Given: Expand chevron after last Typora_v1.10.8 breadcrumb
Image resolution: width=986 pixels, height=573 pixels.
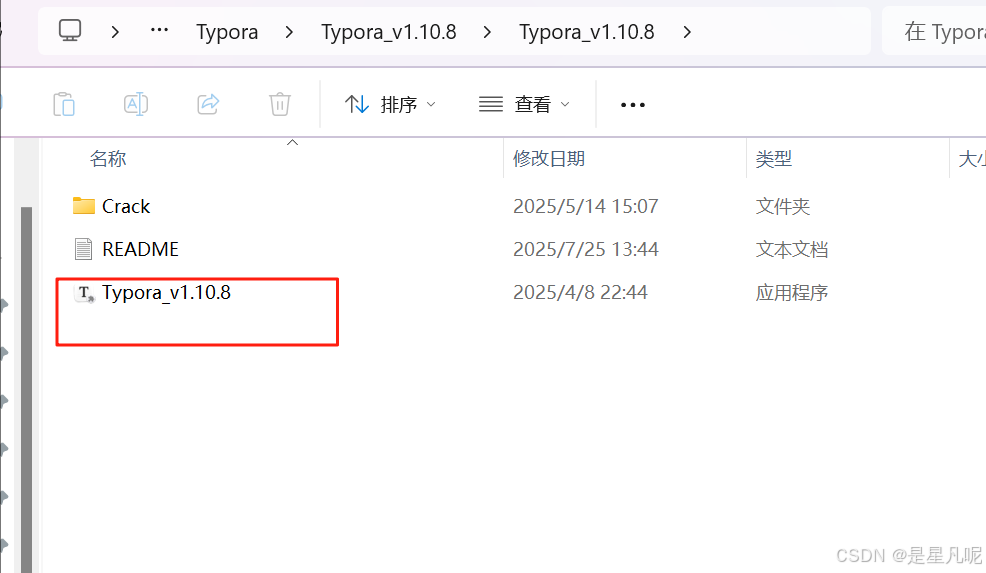Looking at the screenshot, I should coord(687,31).
